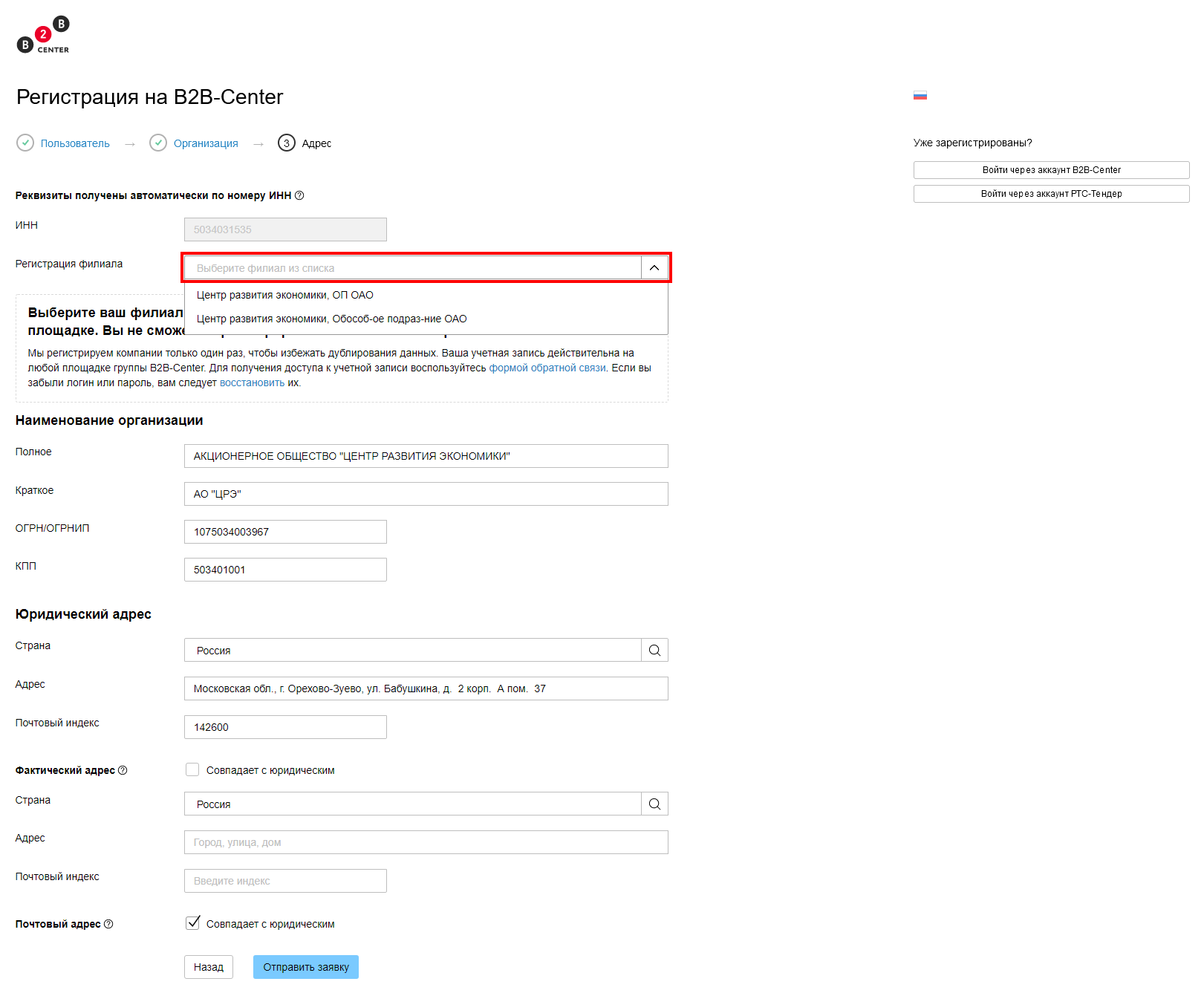Click the help icon next to ИНН header

(x=299, y=195)
